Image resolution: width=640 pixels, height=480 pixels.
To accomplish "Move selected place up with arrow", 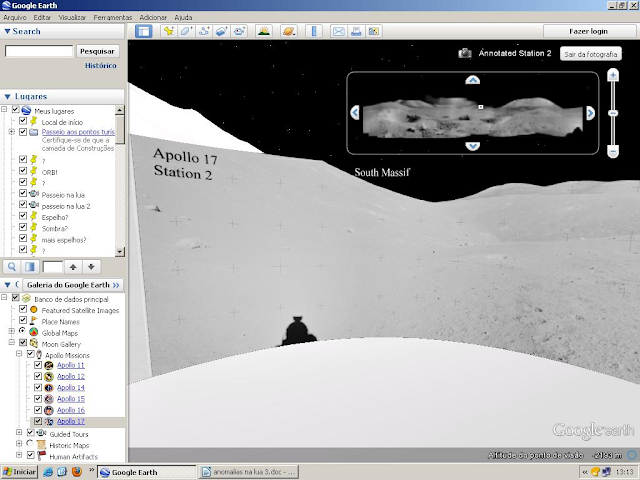I will tap(73, 267).
